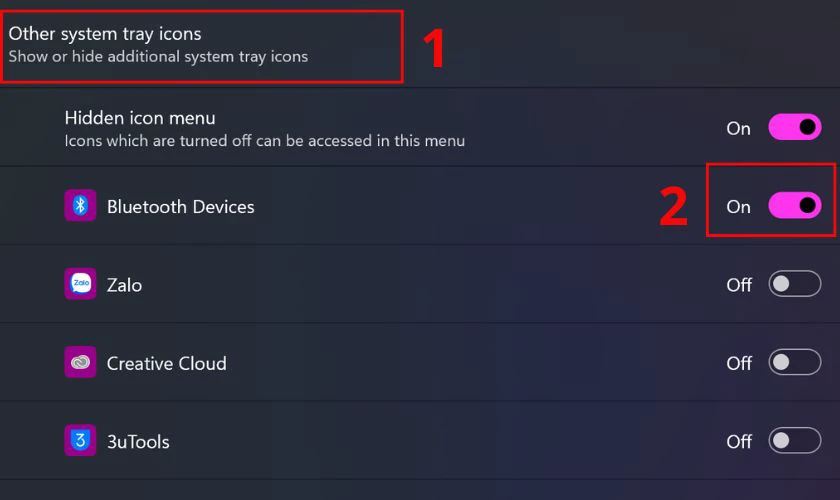This screenshot has height=500, width=840.
Task: Click the 'Show or hide additional system tray icons' subtitle
Action: 158,57
